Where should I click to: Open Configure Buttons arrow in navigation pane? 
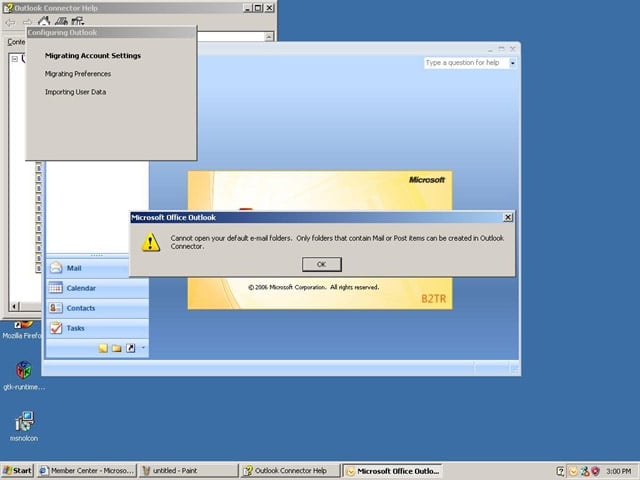(143, 348)
